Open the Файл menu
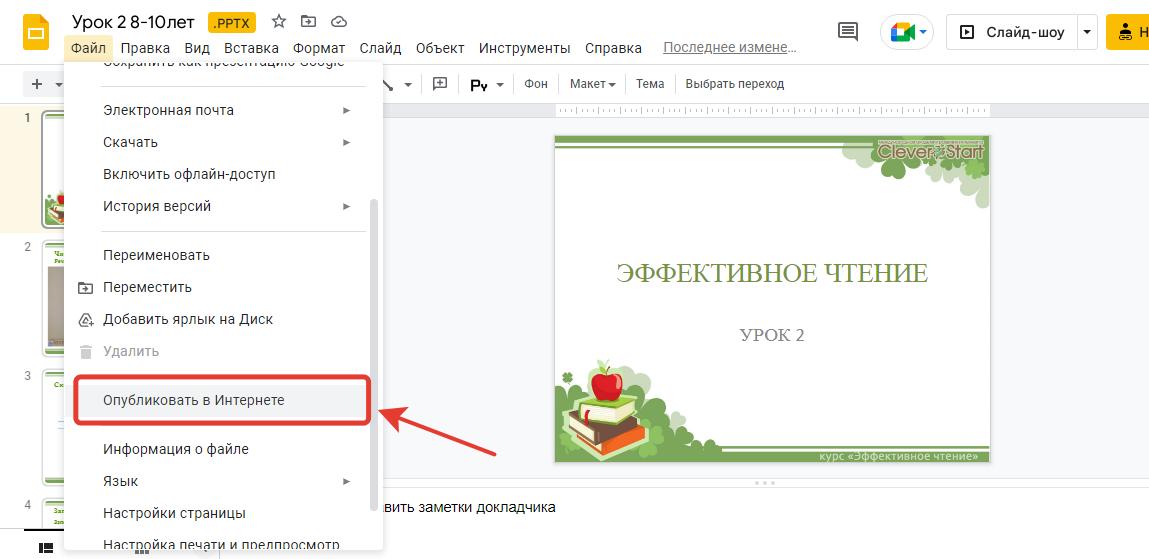The image size is (1149, 559). click(89, 48)
